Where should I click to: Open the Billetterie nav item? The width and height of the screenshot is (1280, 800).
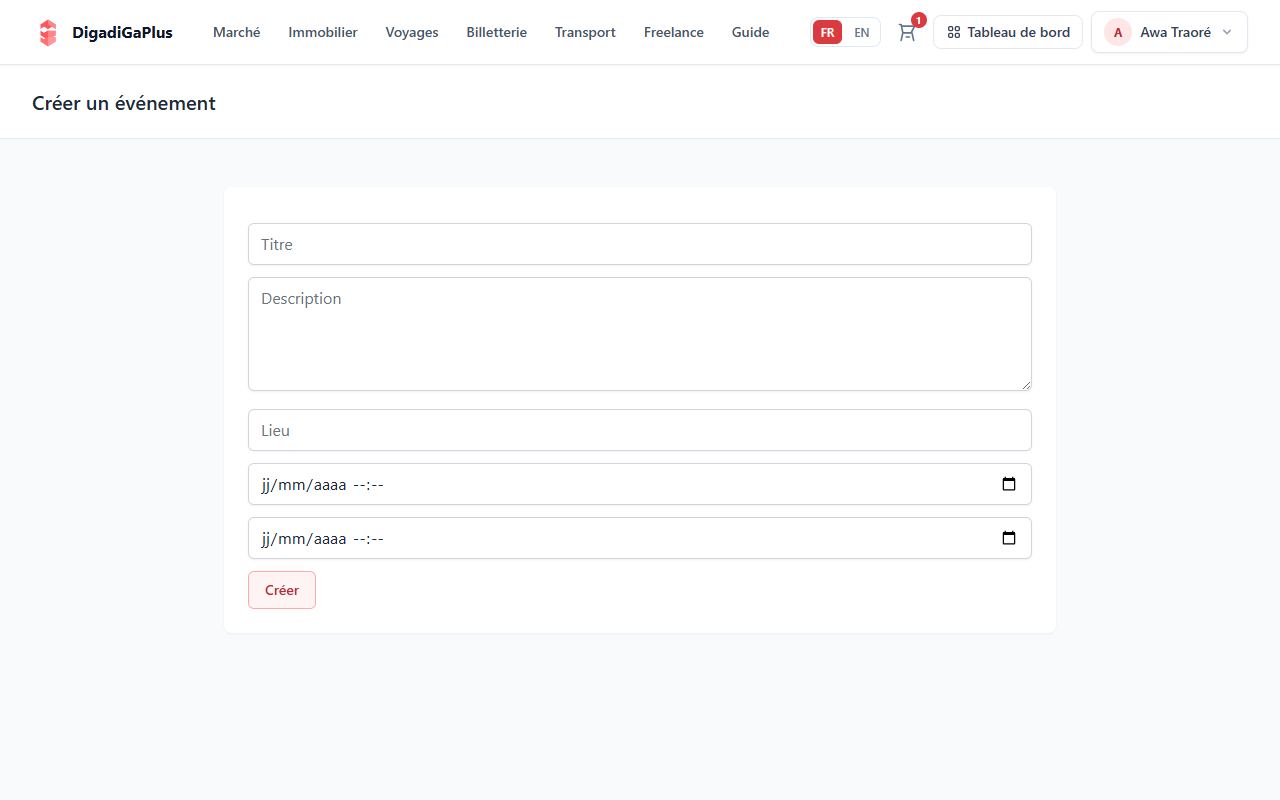pyautogui.click(x=496, y=32)
